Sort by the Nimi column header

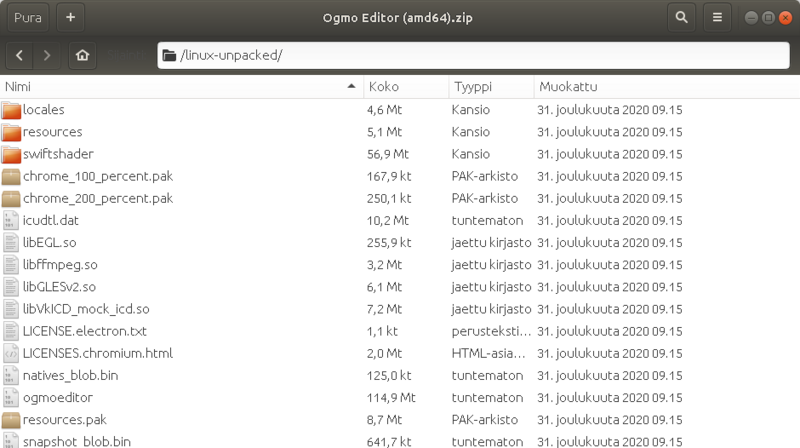coord(180,87)
